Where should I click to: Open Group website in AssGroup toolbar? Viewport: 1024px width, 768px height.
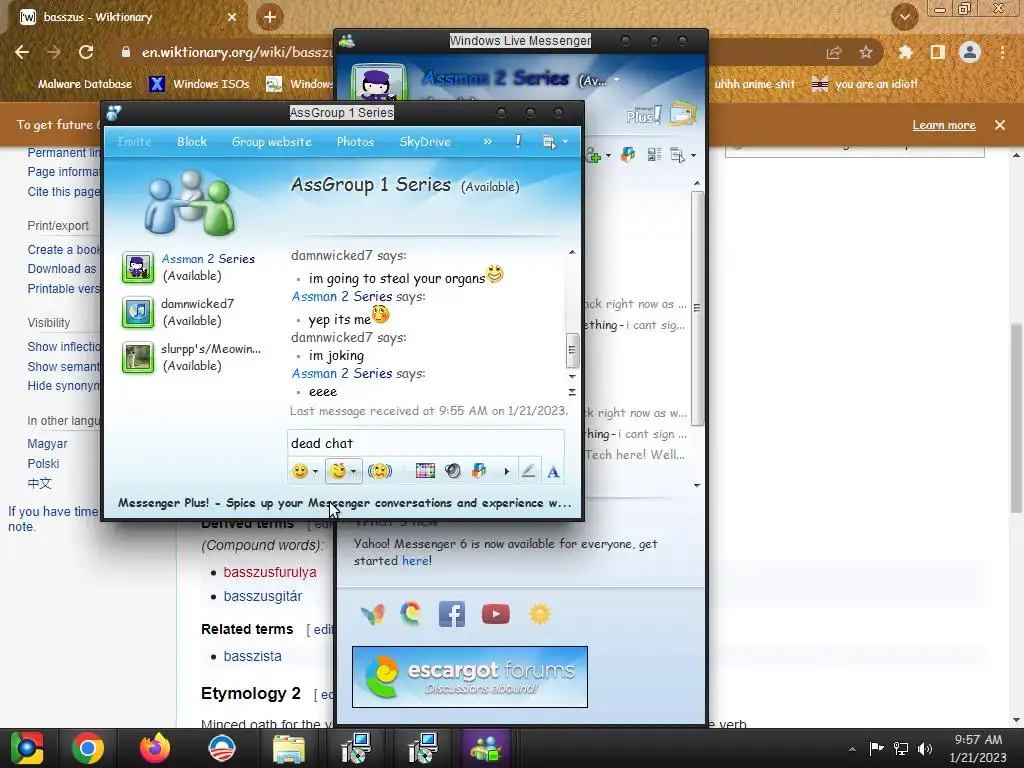click(x=272, y=142)
